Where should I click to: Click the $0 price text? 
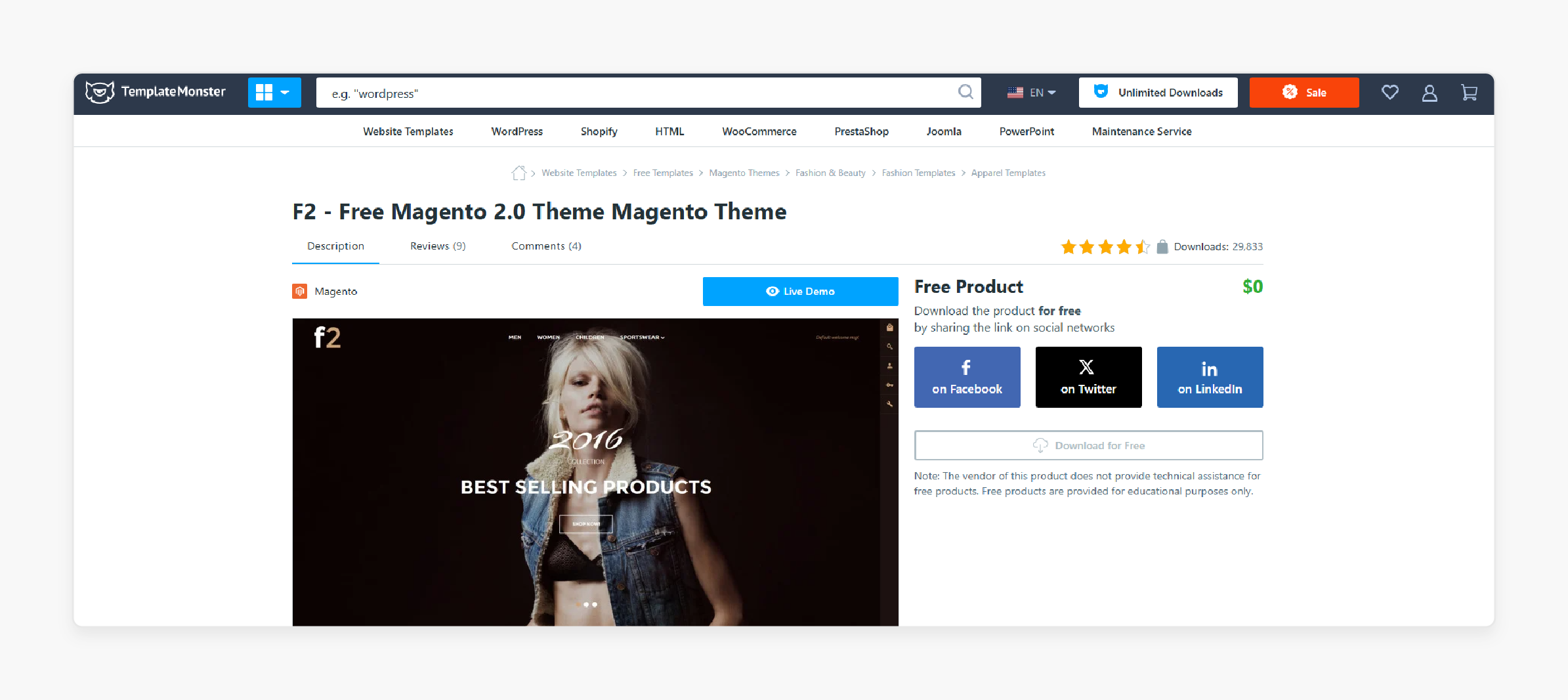coord(1252,286)
